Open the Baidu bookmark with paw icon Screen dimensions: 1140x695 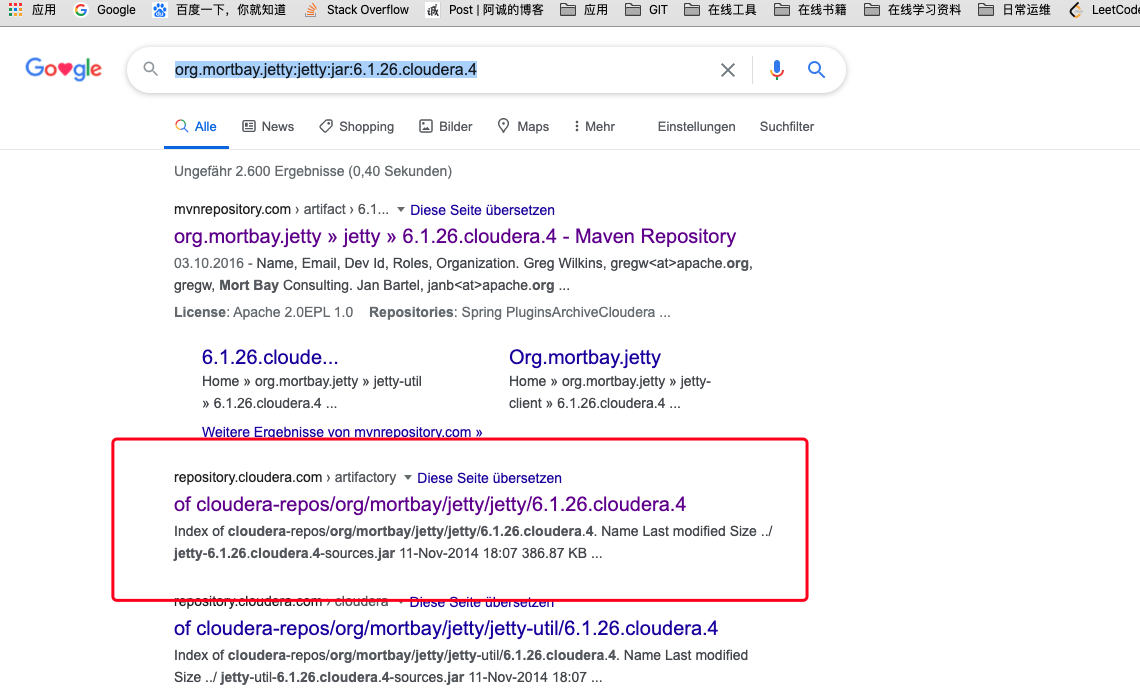tap(220, 9)
